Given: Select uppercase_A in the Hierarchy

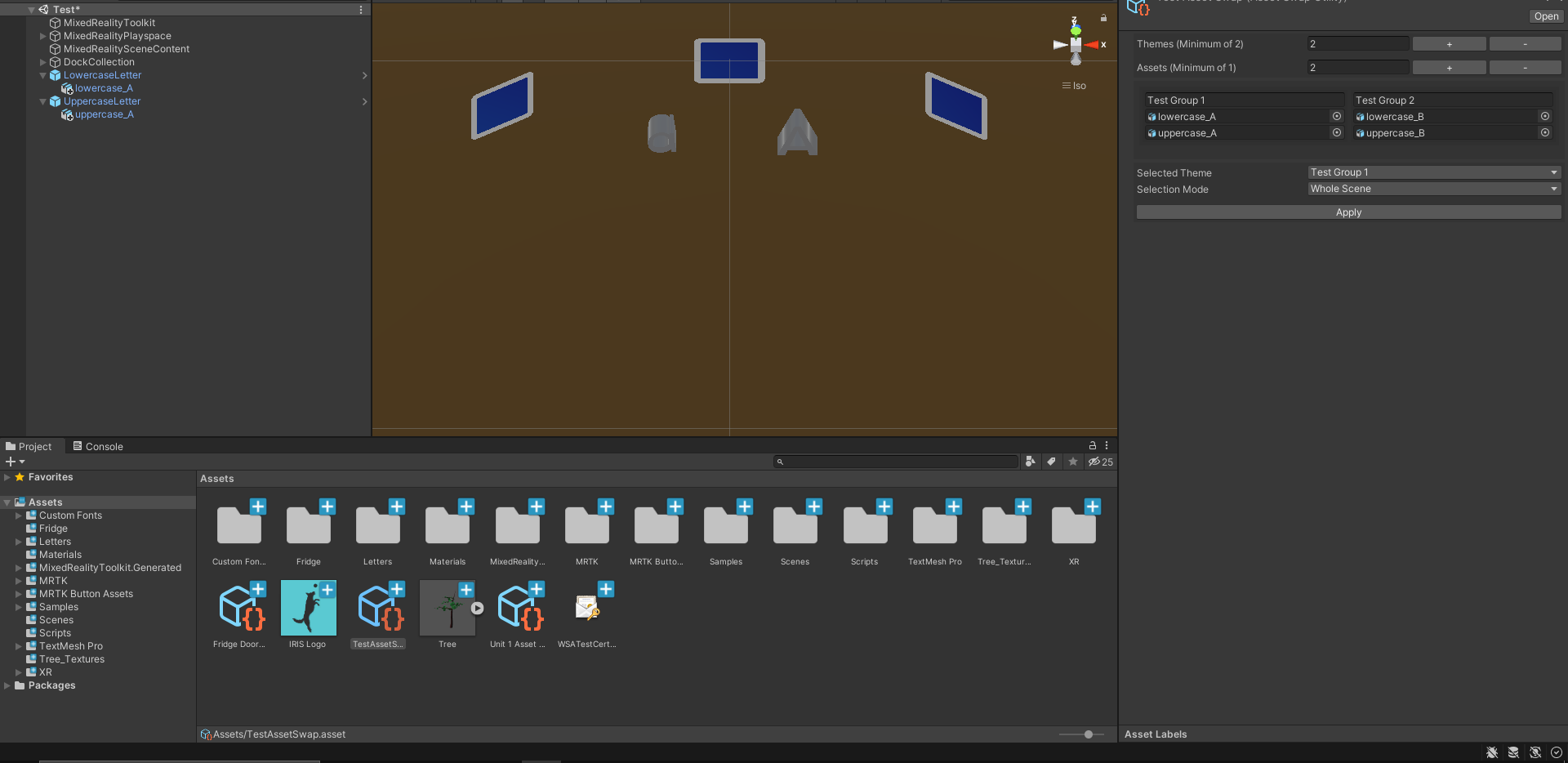Looking at the screenshot, I should click(104, 114).
